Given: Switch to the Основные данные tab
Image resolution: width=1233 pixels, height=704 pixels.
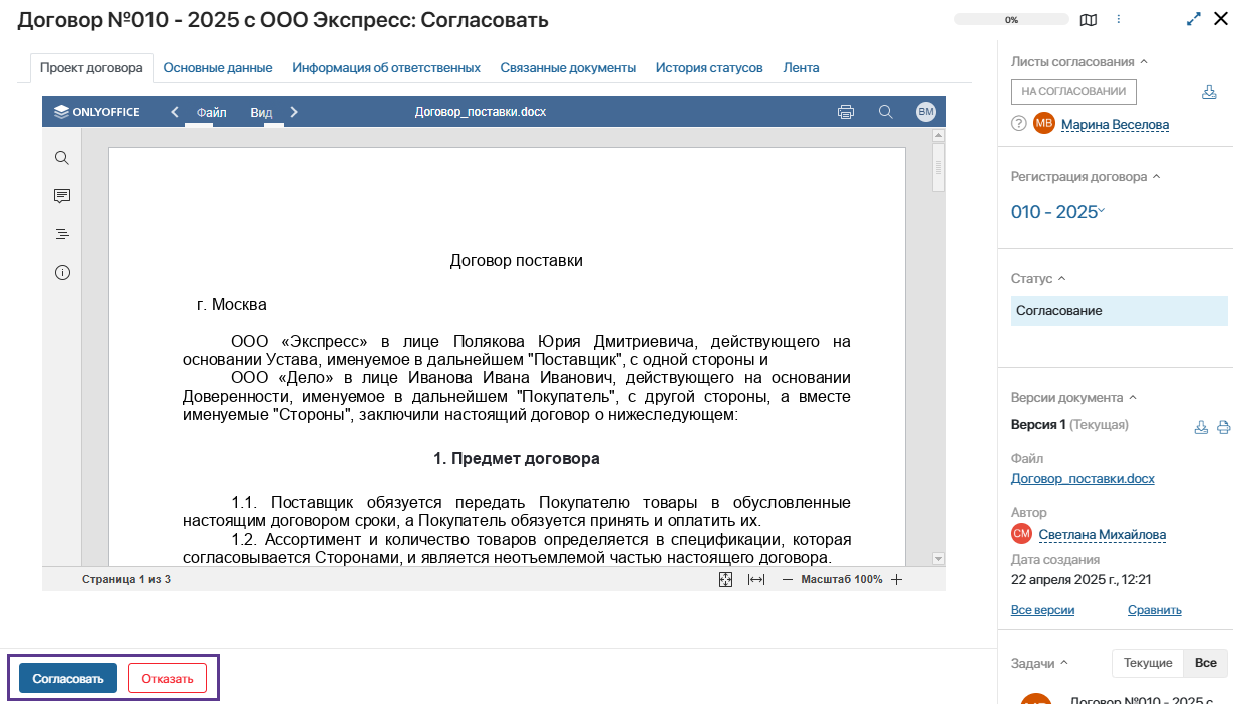Looking at the screenshot, I should (x=218, y=68).
